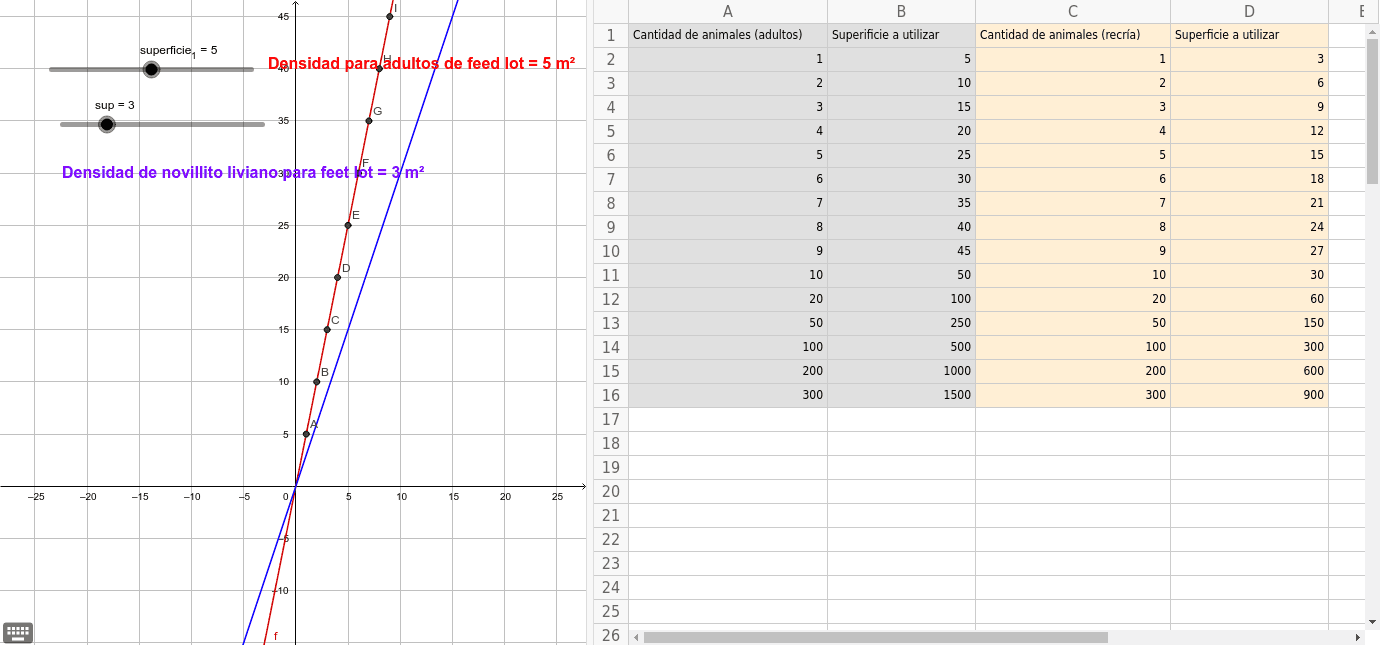The width and height of the screenshot is (1382, 647).
Task: Select cell B10 with value 45
Action: pyautogui.click(x=901, y=251)
